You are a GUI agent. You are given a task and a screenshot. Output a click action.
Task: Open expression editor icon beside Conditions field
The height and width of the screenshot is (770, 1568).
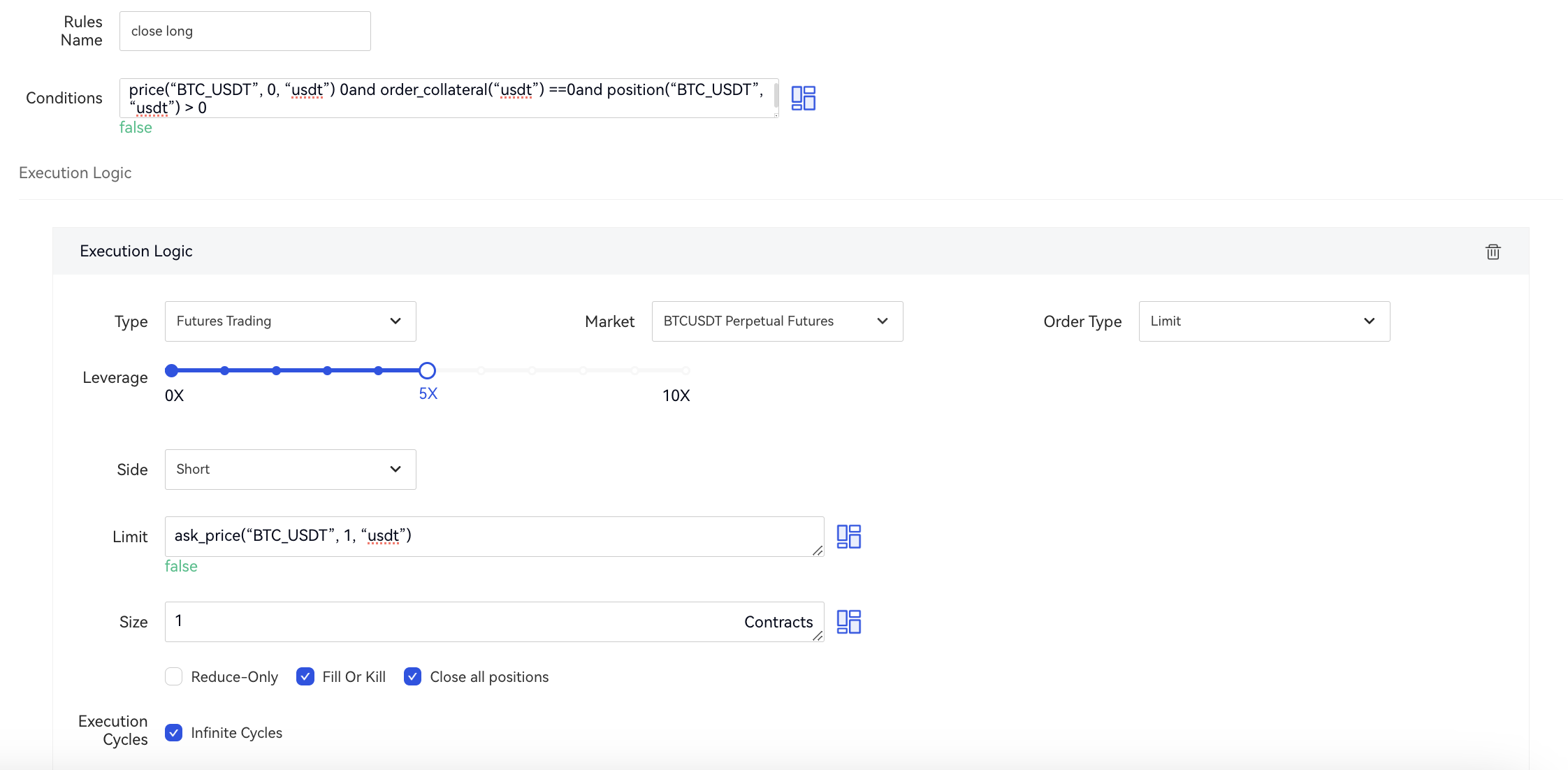803,98
